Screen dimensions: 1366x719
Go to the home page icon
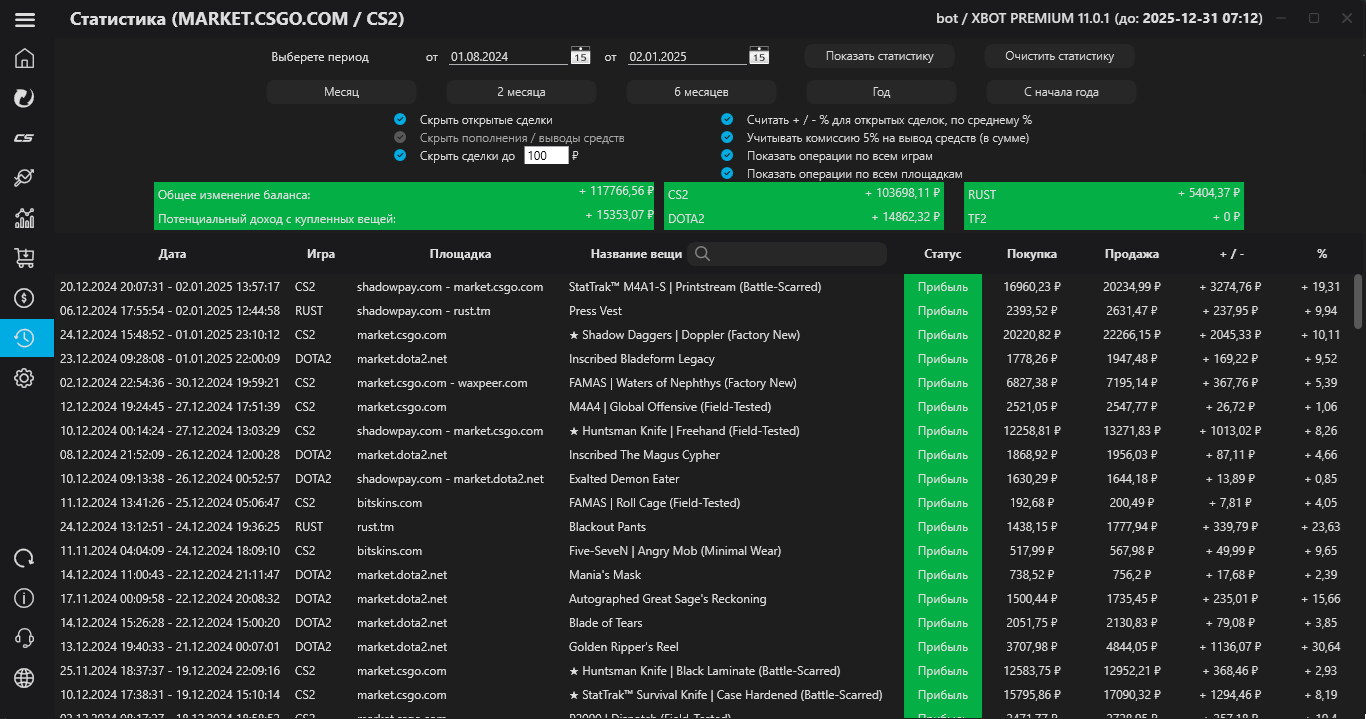(x=25, y=58)
